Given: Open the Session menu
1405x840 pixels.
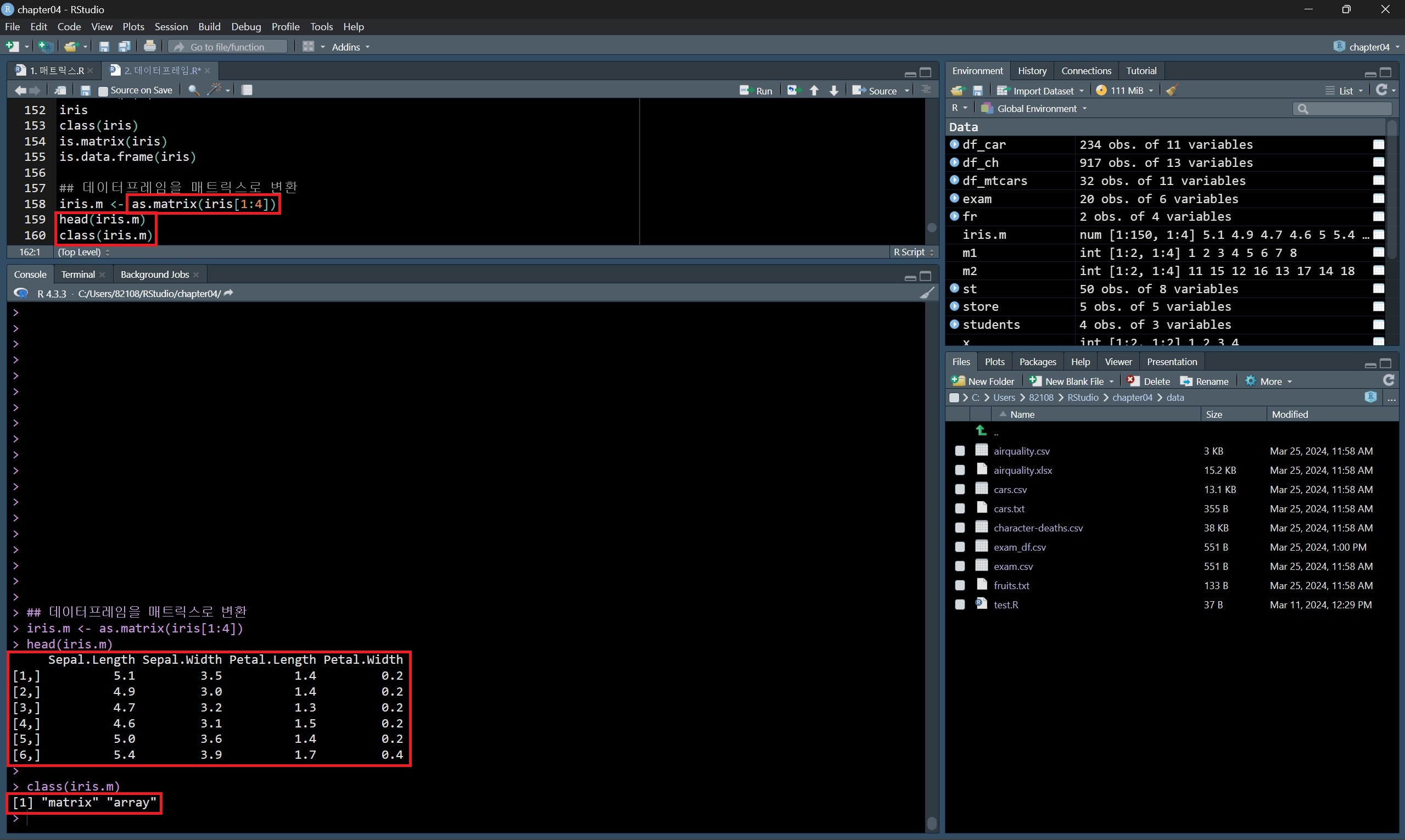Looking at the screenshot, I should [x=171, y=26].
